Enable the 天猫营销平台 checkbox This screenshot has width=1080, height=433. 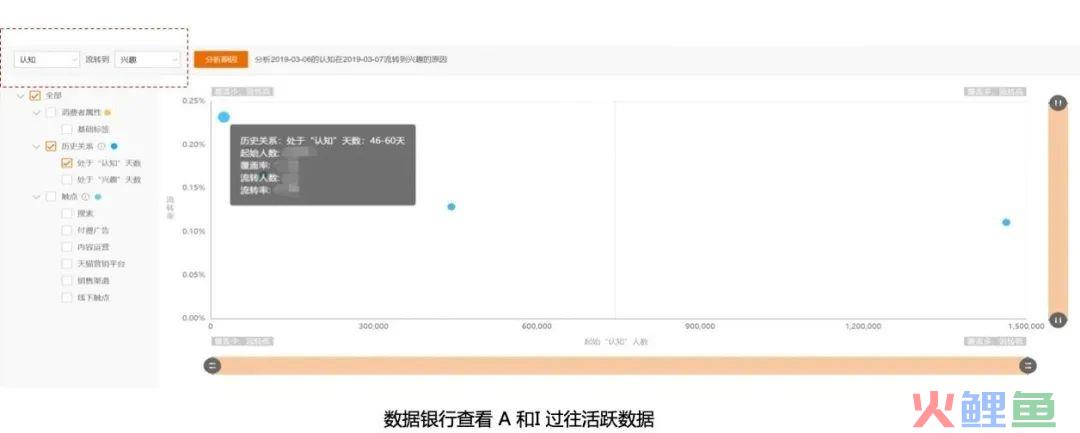point(67,264)
